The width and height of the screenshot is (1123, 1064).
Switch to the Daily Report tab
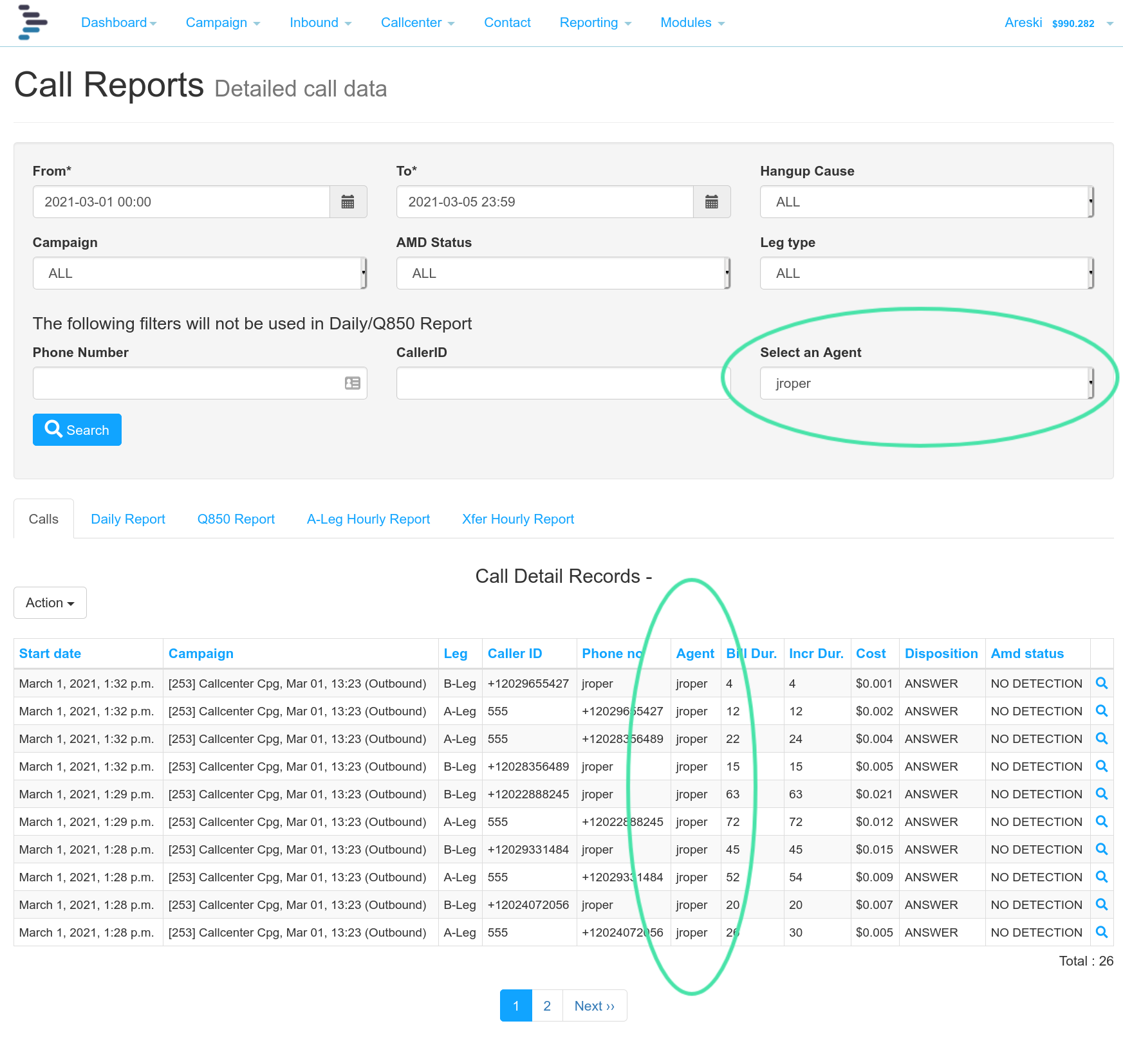pyautogui.click(x=127, y=518)
